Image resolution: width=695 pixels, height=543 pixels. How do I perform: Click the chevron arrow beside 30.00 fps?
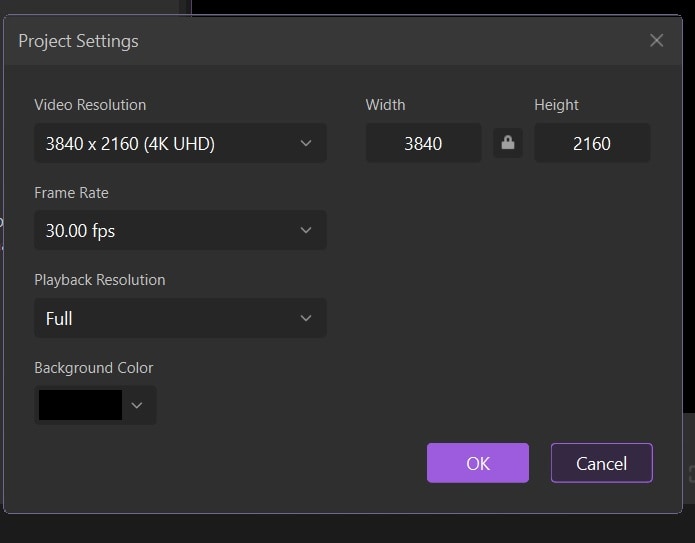[x=306, y=231]
